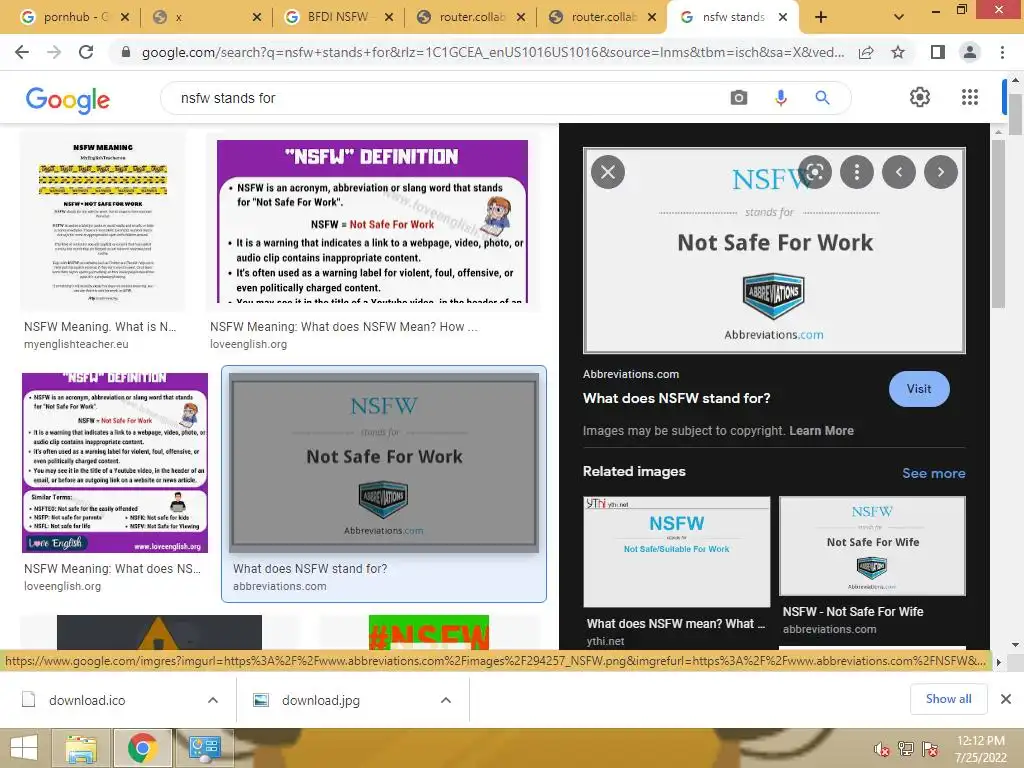This screenshot has width=1024, height=768.
Task: Click Show all downloads
Action: (948, 699)
